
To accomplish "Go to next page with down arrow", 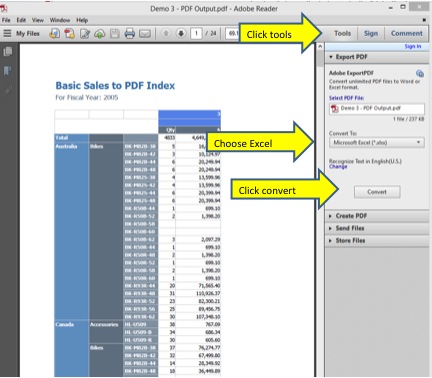I will (x=181, y=33).
